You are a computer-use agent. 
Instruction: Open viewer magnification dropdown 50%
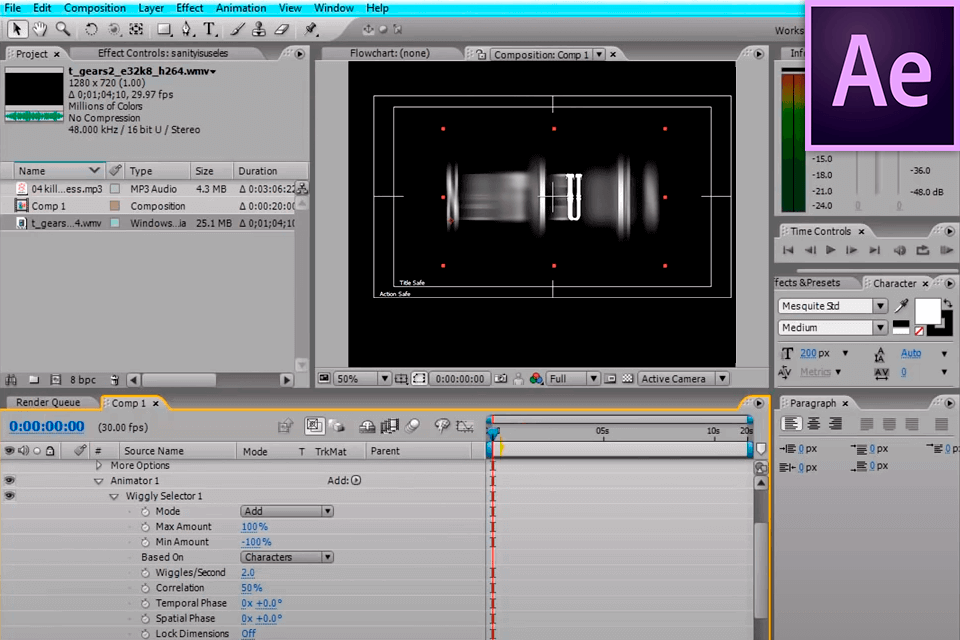click(362, 379)
